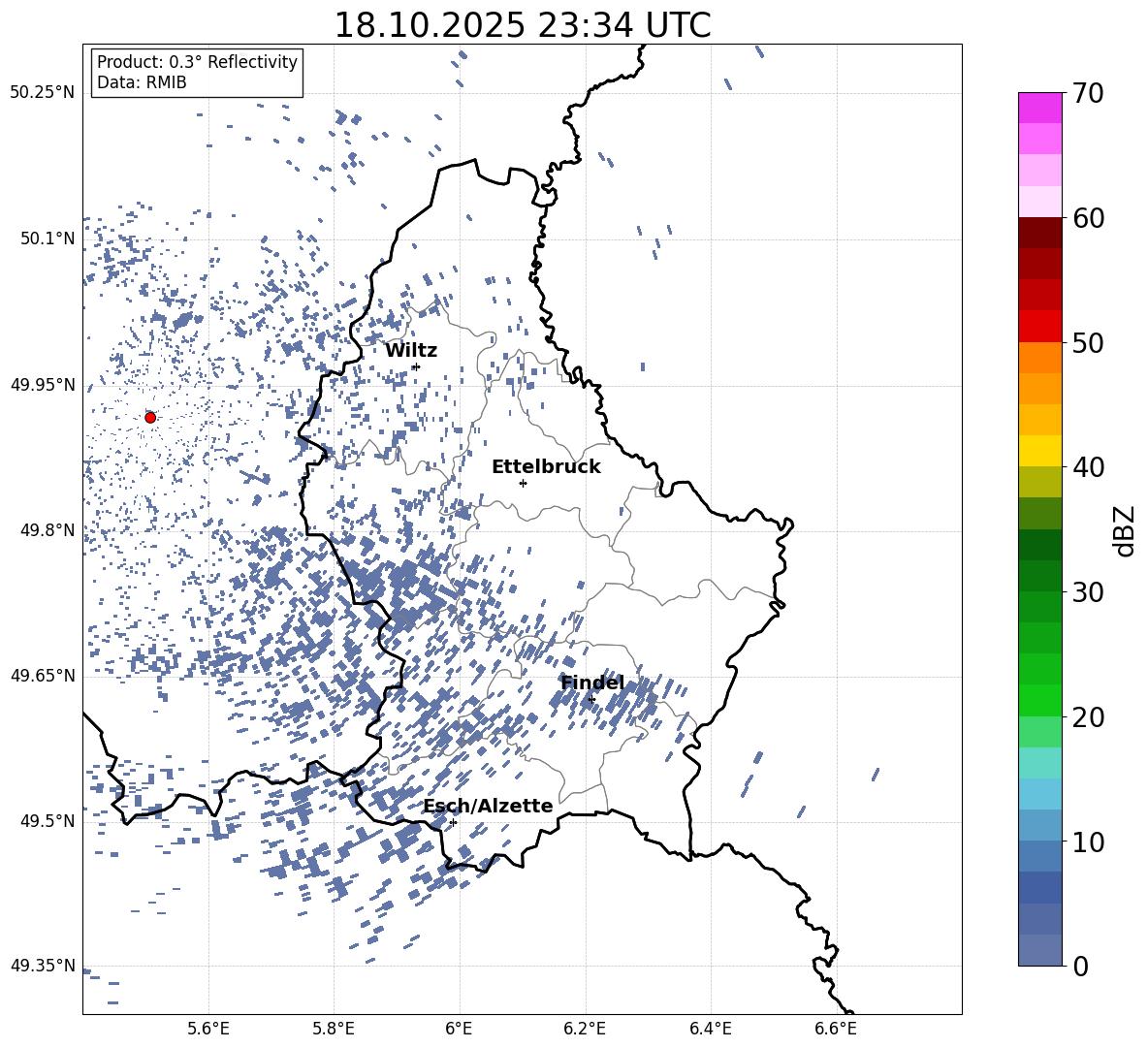Click the plus marker at Wiltz

pos(416,366)
